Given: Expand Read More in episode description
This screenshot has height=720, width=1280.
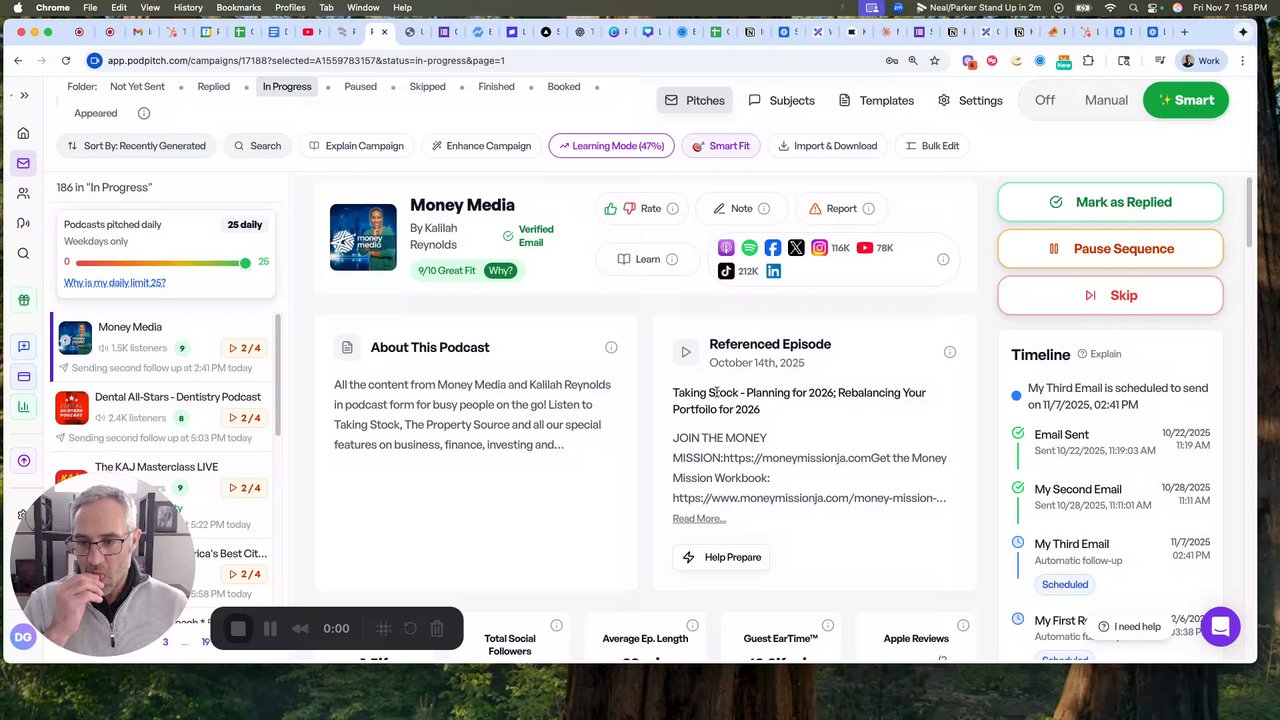Looking at the screenshot, I should pyautogui.click(x=699, y=519).
